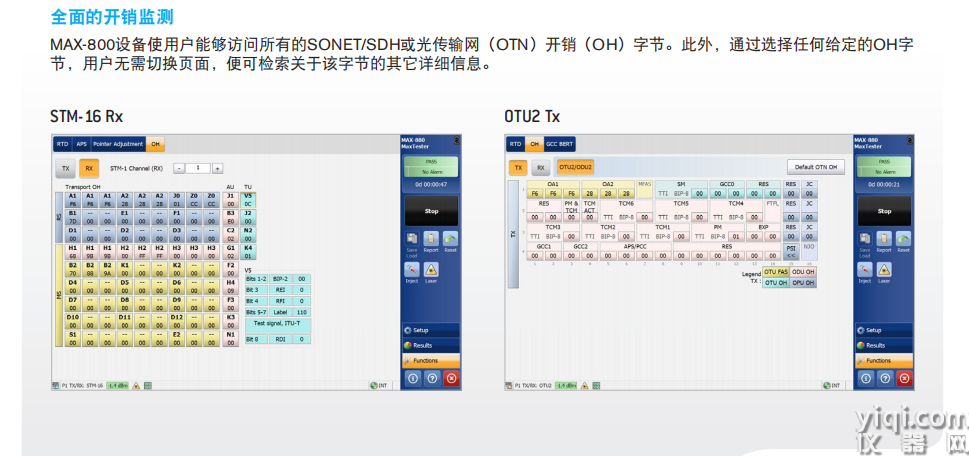This screenshot has height=456, width=969.
Task: Toggle the TX button in STM-16 Rx panel
Action: pyautogui.click(x=66, y=168)
